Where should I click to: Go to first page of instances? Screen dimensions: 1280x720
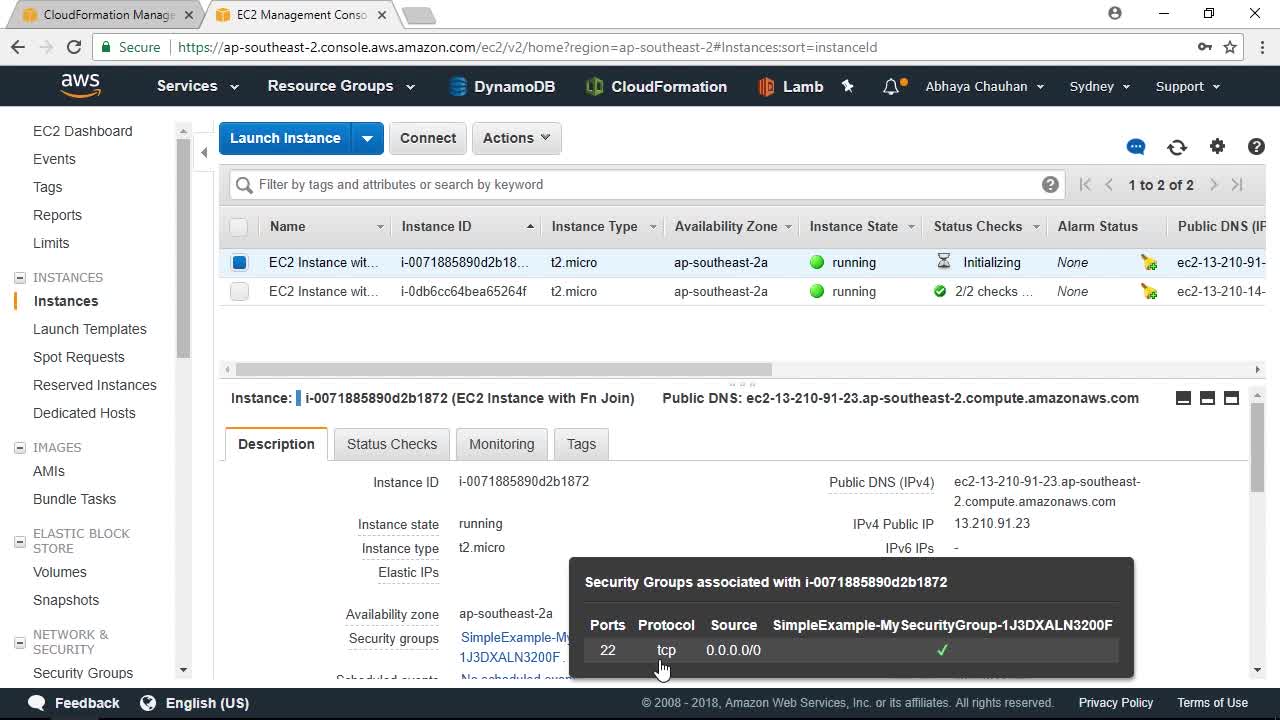(x=1085, y=185)
